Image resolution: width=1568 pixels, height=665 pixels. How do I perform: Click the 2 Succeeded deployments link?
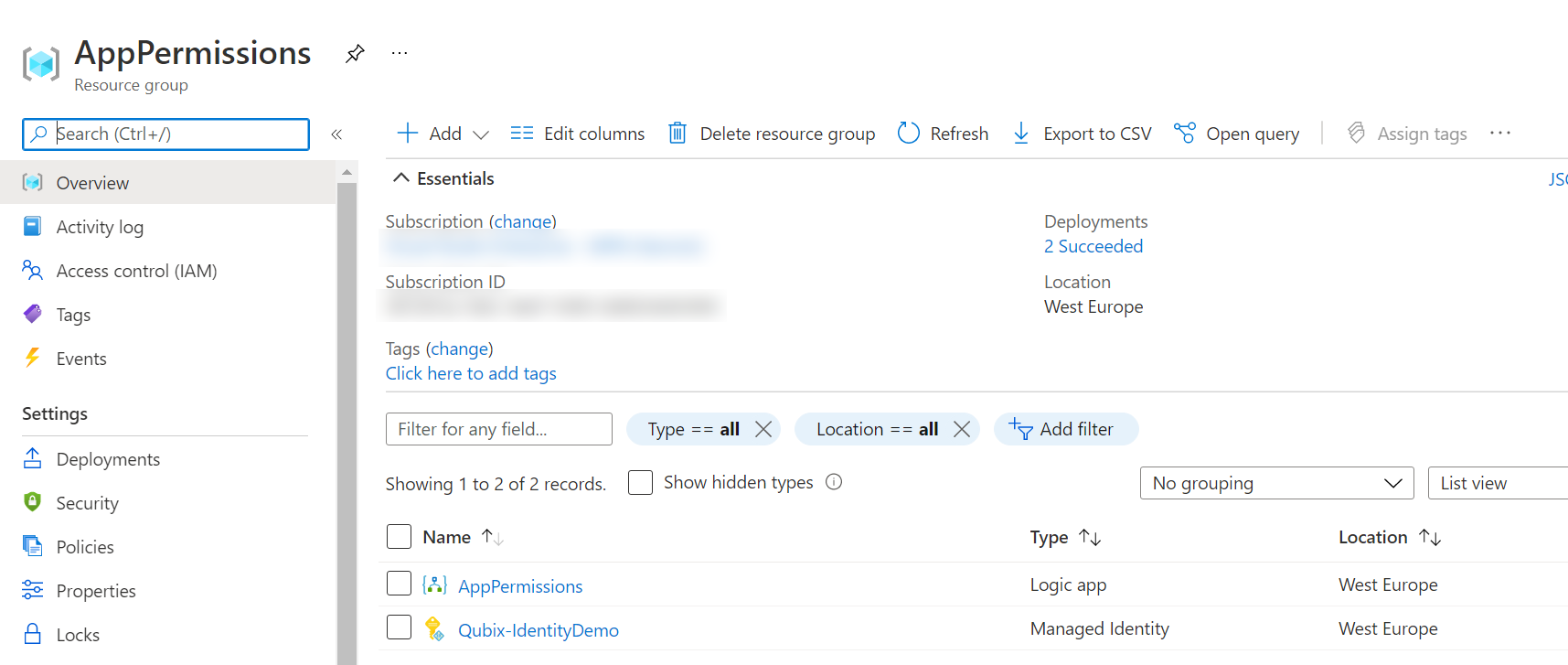coord(1093,246)
